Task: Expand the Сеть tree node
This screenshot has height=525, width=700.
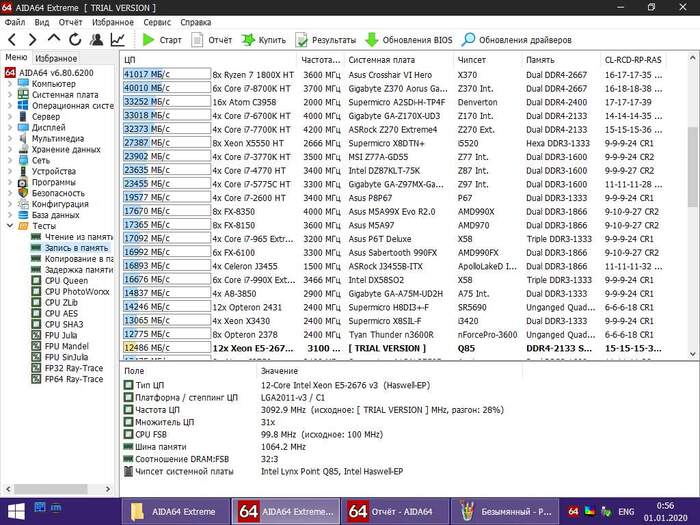Action: 9,160
